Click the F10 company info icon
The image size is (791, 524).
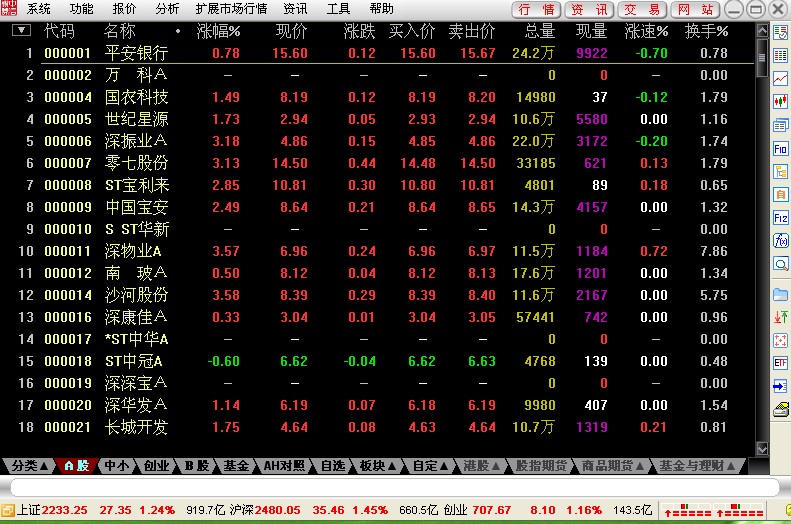point(780,148)
